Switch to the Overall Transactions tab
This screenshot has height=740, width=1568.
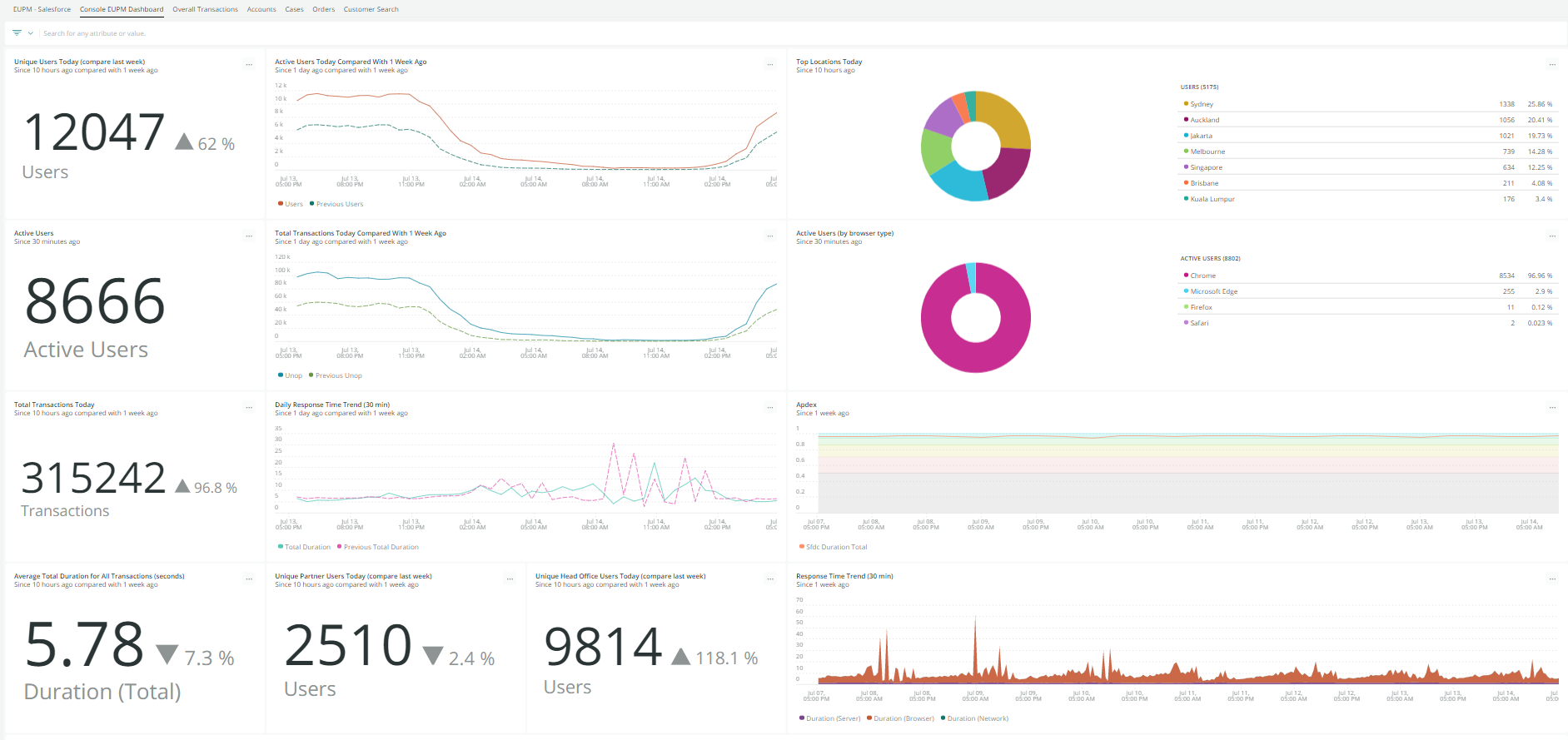point(205,9)
